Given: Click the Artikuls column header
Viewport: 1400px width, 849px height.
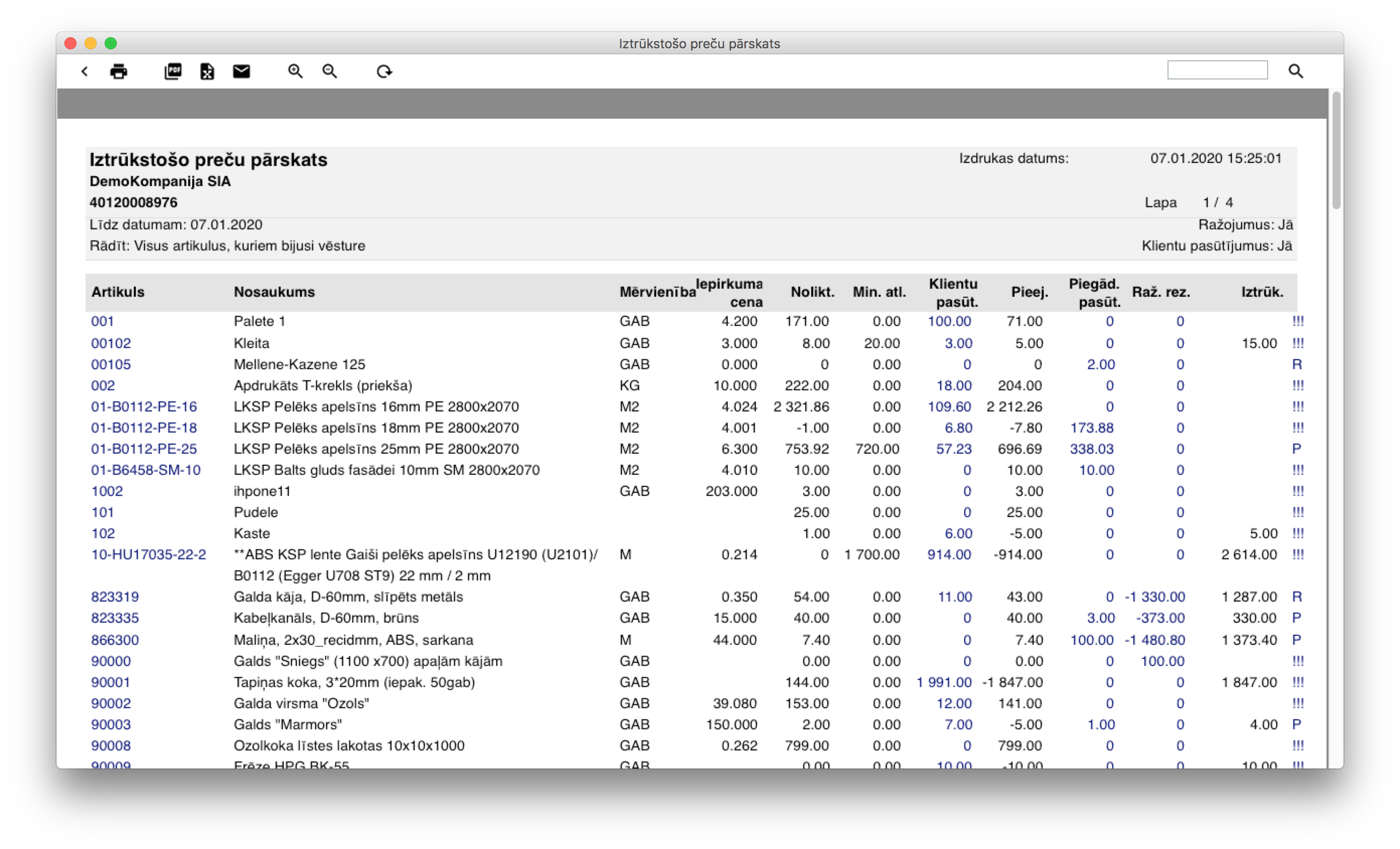Looking at the screenshot, I should tap(118, 292).
